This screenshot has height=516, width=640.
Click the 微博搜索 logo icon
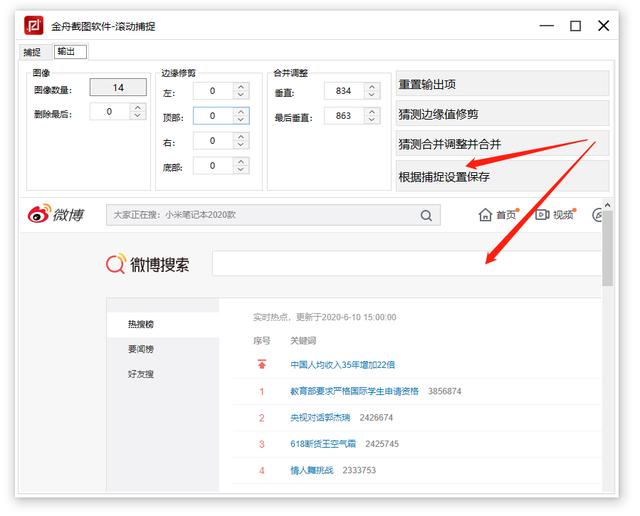click(x=116, y=263)
